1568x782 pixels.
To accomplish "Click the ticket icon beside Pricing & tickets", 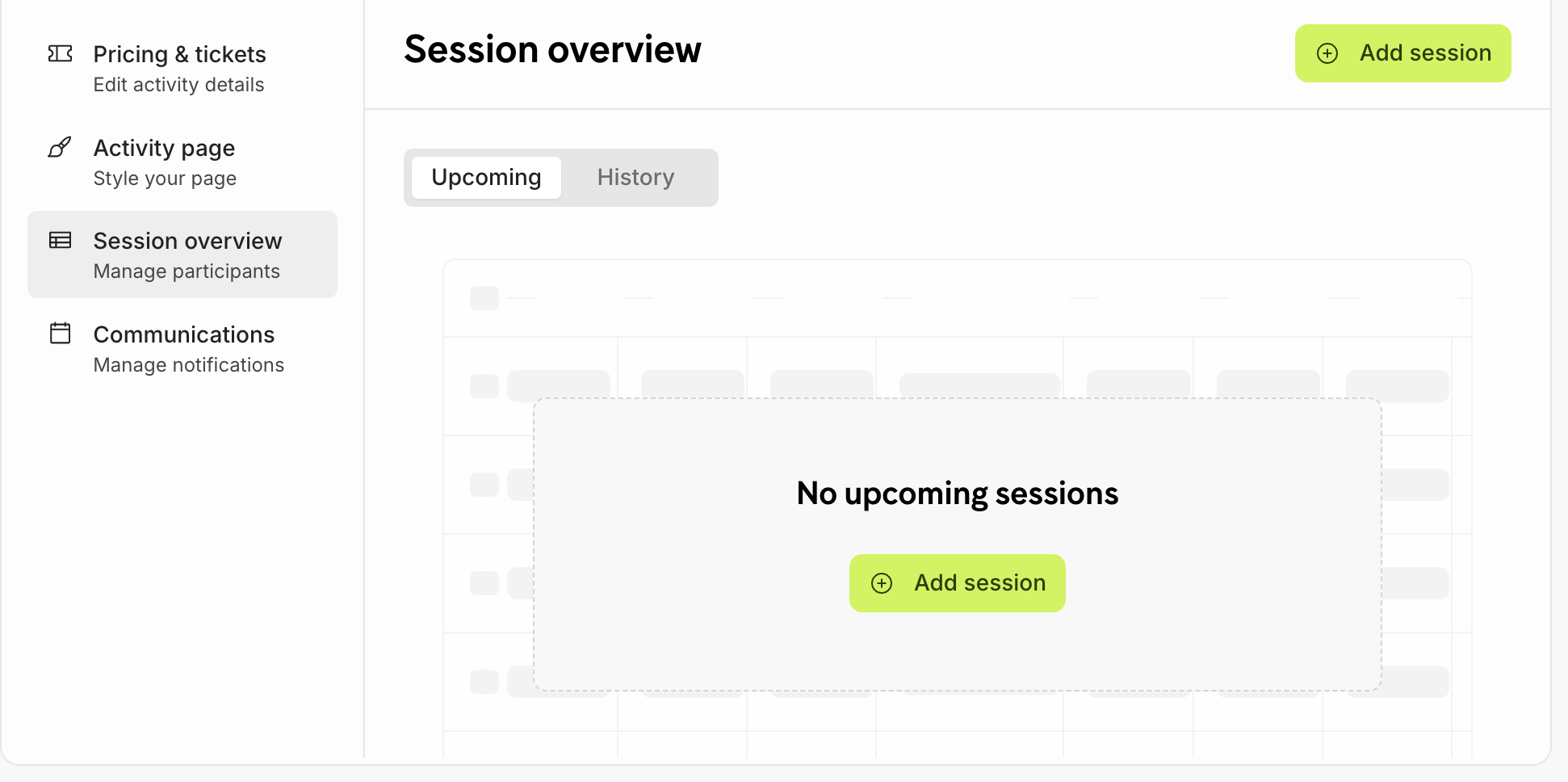I will tap(61, 54).
